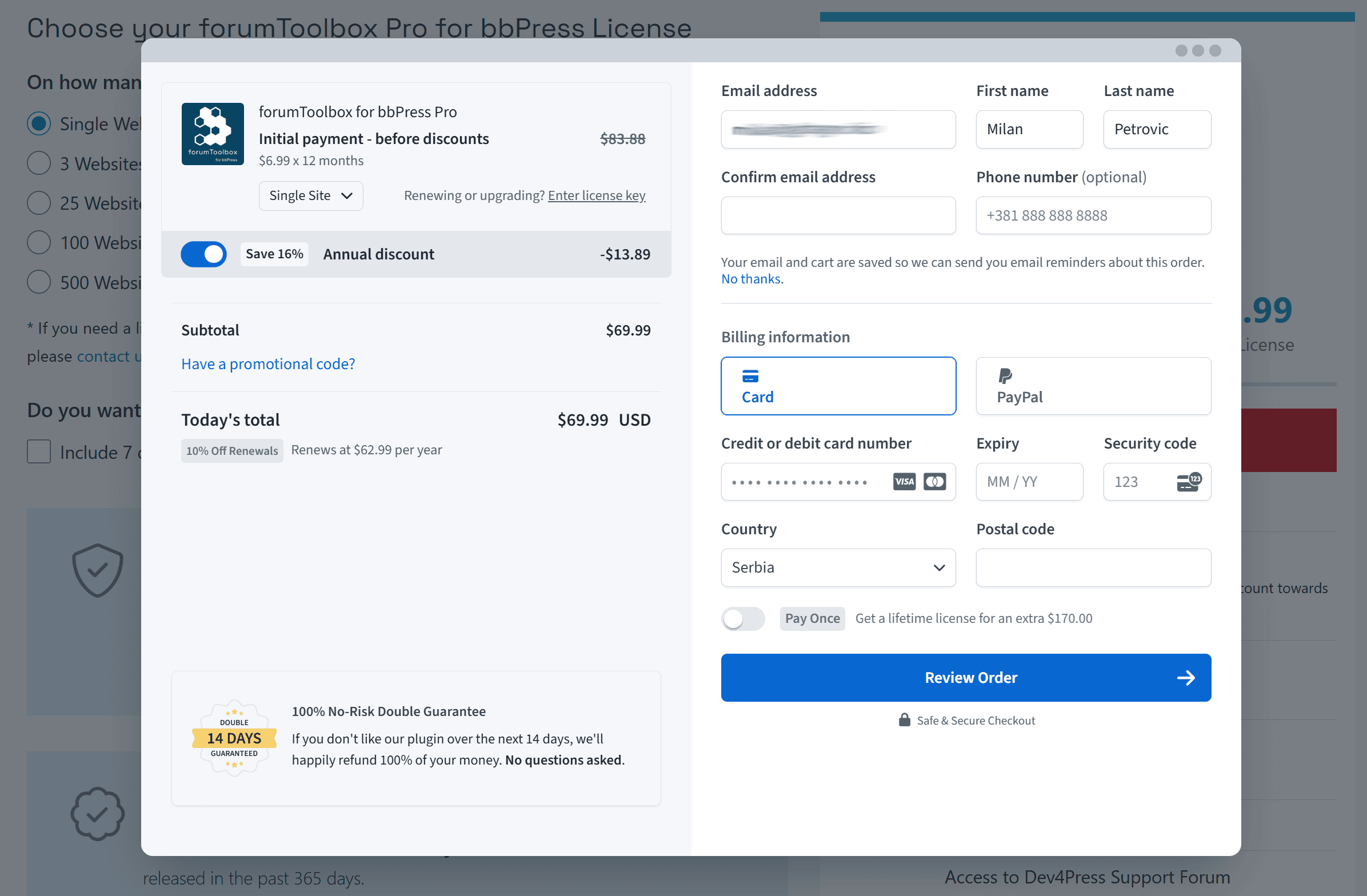Image resolution: width=1367 pixels, height=896 pixels.
Task: Click the verified badge icon in background page
Action: [98, 813]
